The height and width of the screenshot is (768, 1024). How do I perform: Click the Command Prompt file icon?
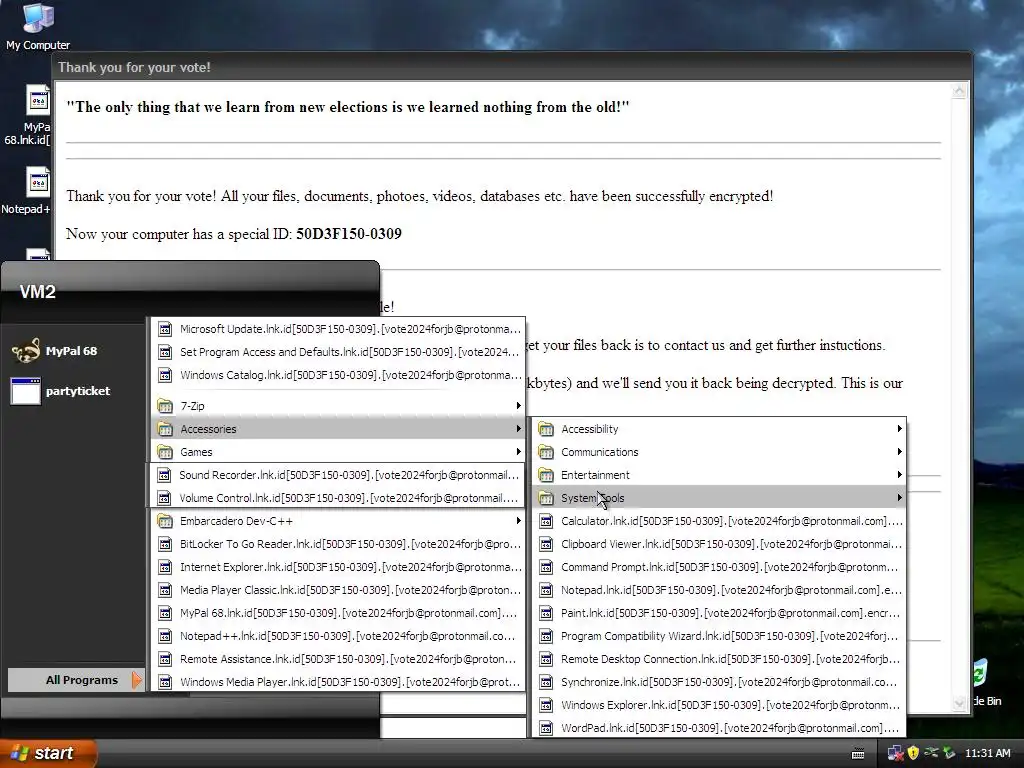click(x=546, y=567)
